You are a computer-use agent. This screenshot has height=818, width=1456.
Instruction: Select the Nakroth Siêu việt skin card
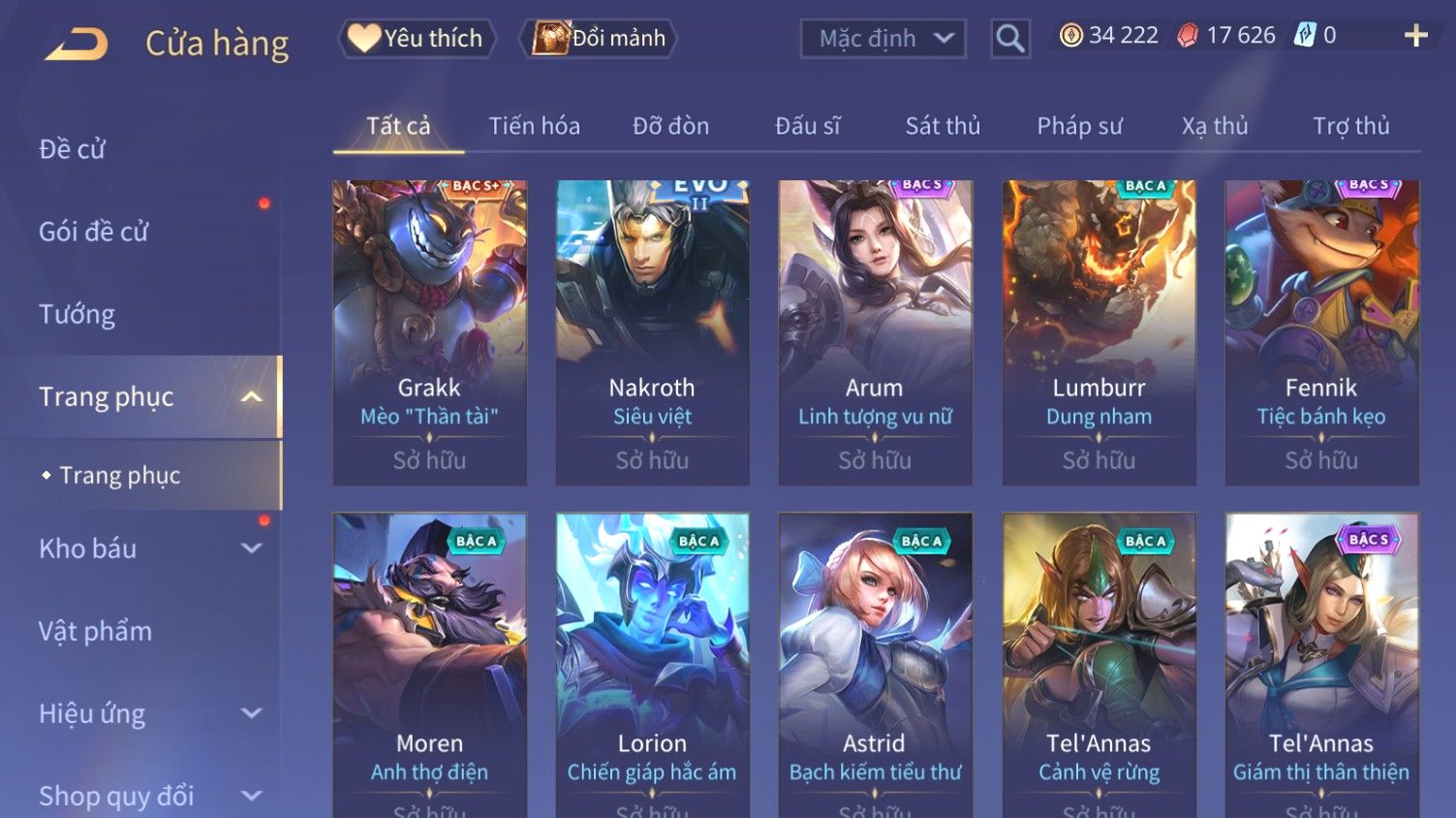(652, 332)
